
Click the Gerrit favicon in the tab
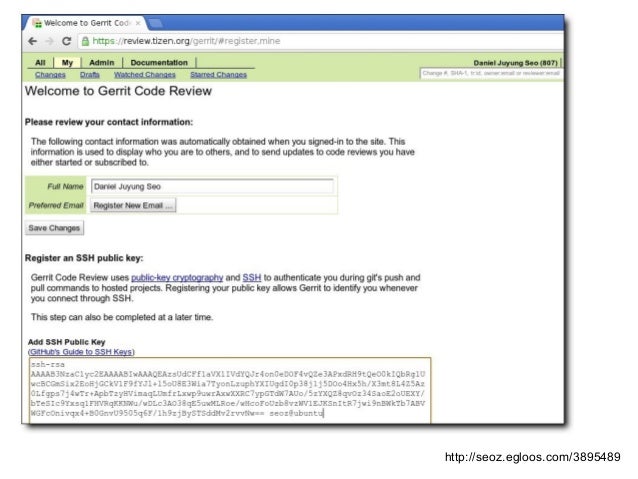(37, 24)
